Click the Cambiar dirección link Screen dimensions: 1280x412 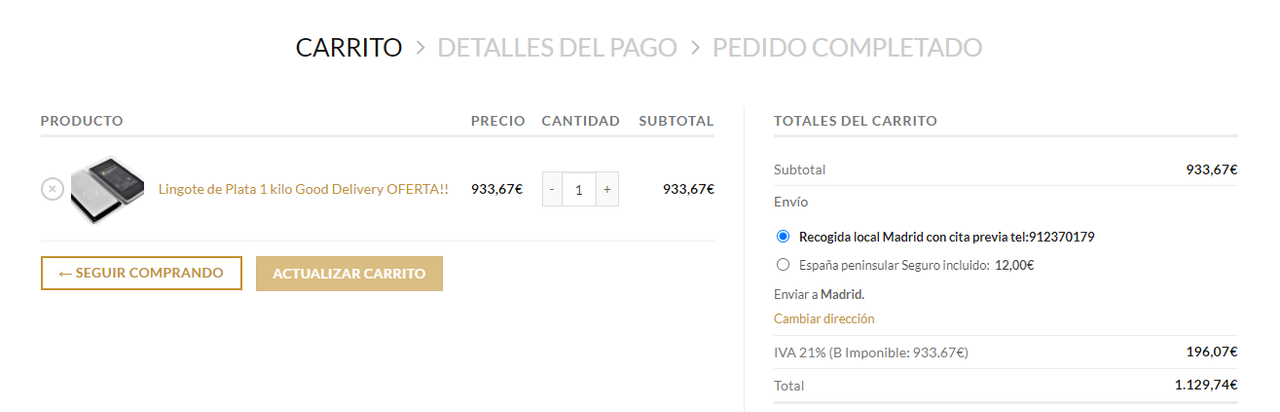tap(824, 319)
